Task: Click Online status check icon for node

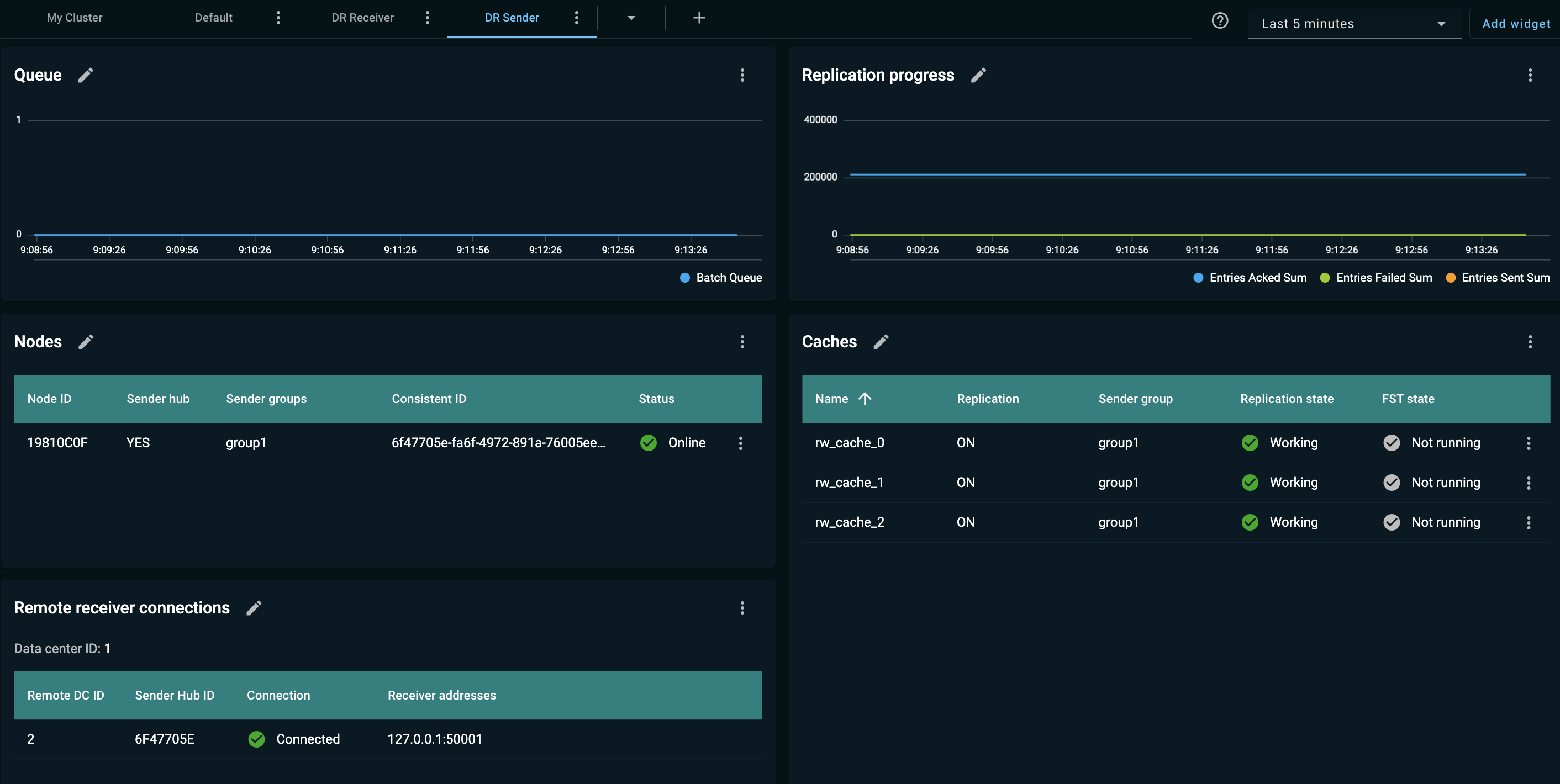Action: [648, 443]
